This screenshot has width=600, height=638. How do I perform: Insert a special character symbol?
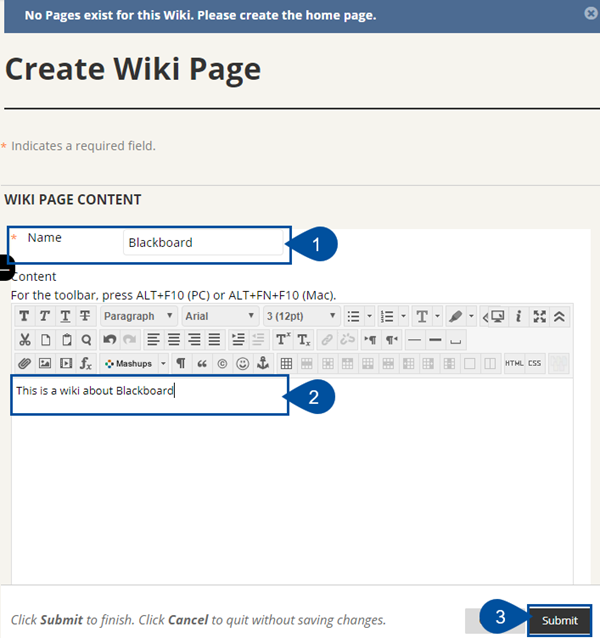pos(222,363)
